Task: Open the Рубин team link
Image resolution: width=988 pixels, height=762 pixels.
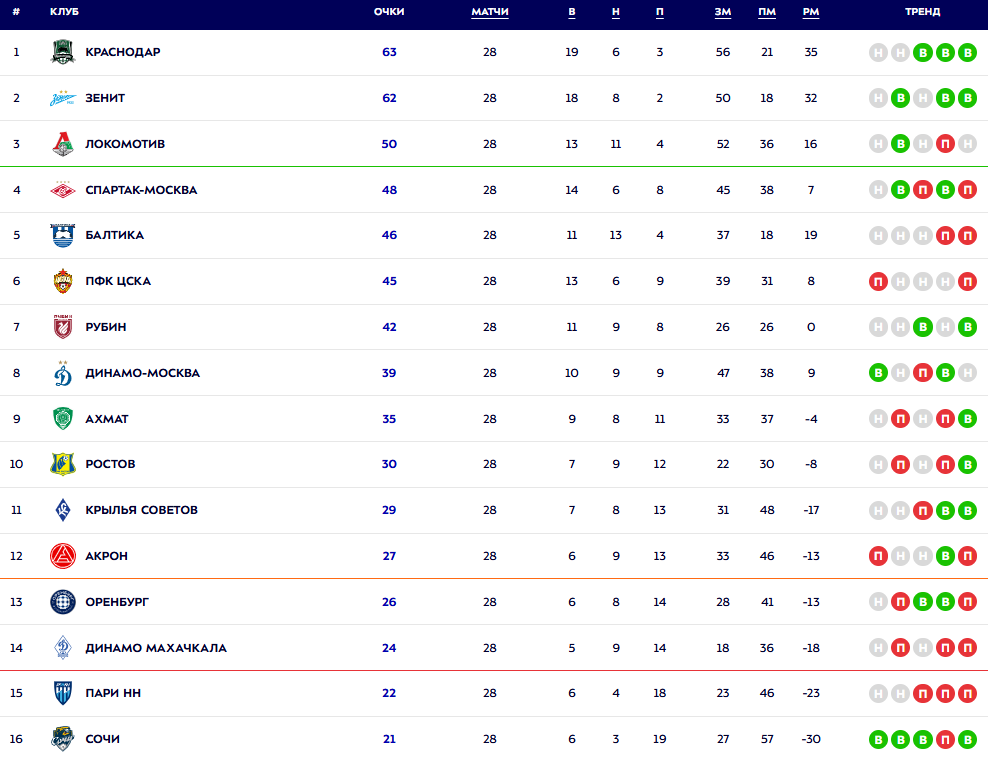Action: click(x=106, y=327)
